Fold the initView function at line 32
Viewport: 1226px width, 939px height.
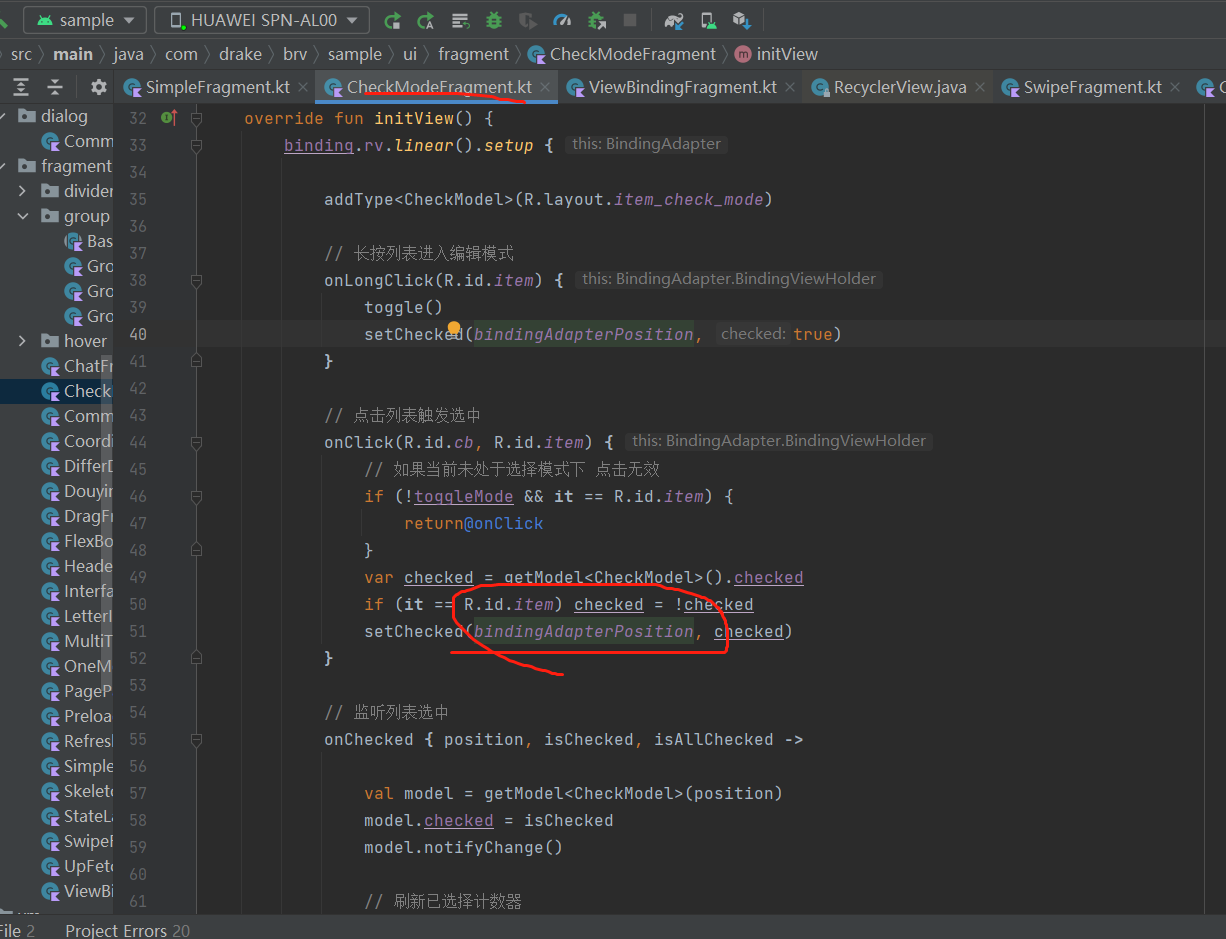click(x=197, y=118)
